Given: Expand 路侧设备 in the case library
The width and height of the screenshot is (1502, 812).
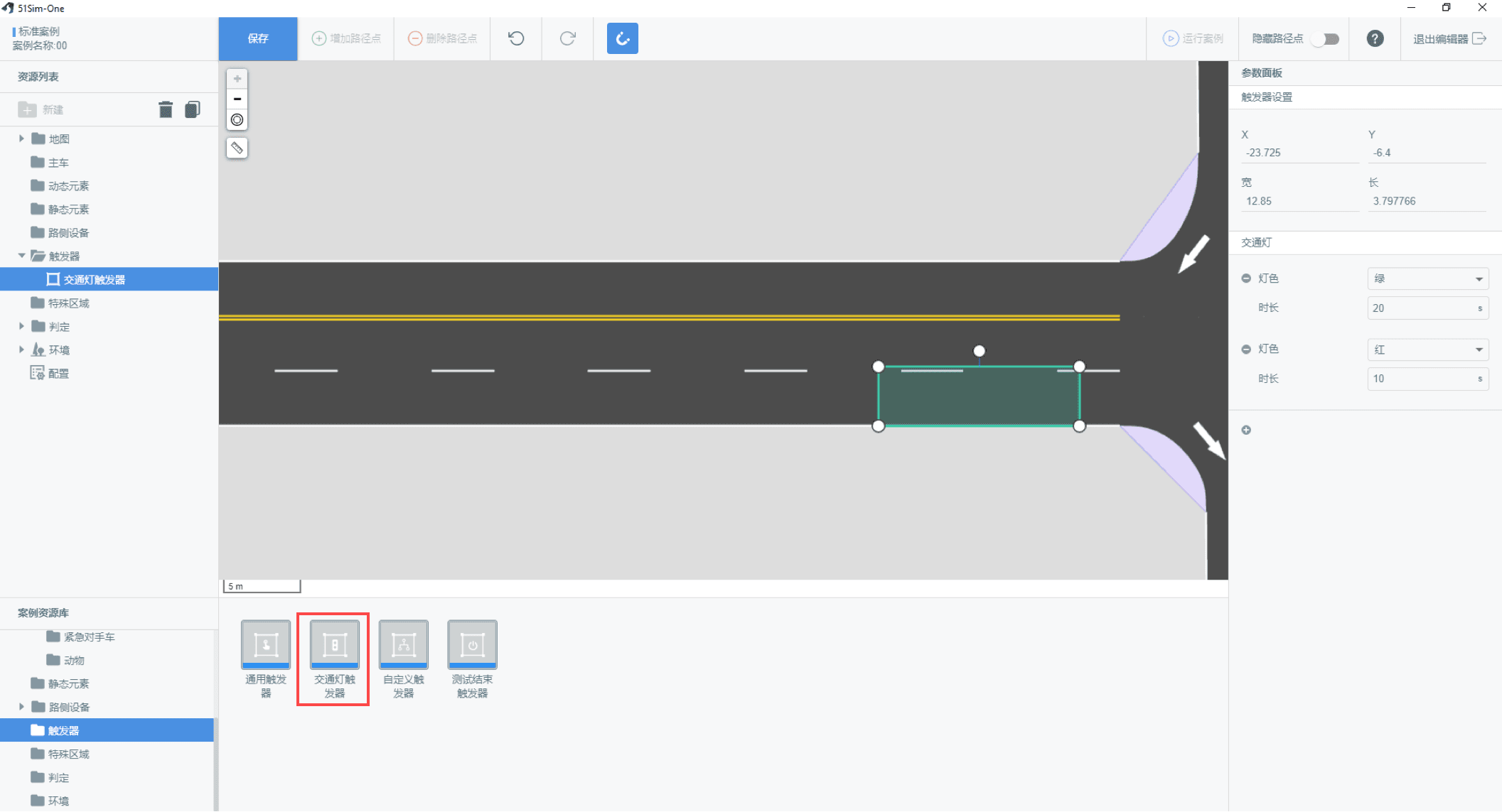Looking at the screenshot, I should click(x=21, y=707).
